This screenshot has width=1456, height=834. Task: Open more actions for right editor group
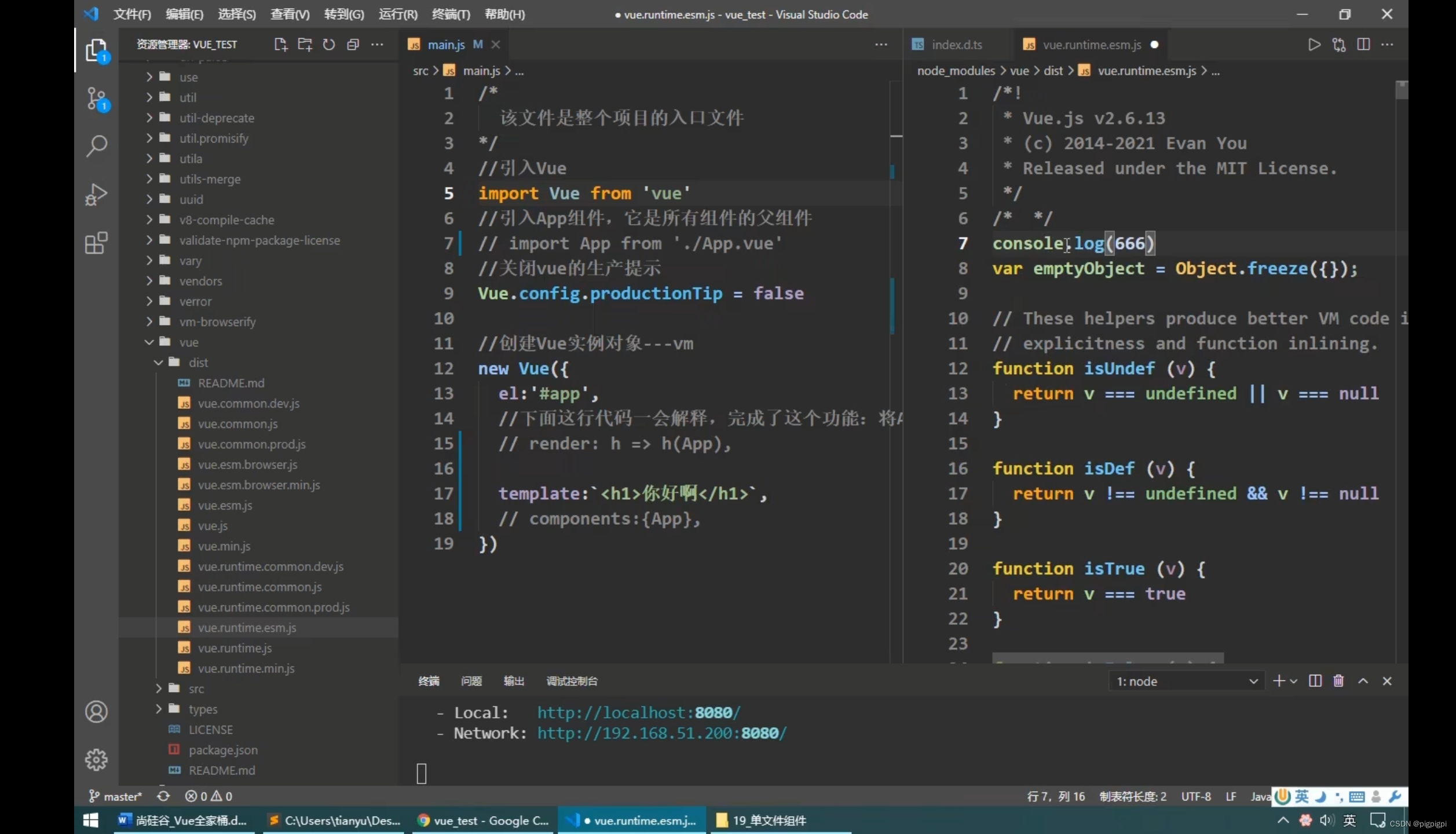point(1388,45)
